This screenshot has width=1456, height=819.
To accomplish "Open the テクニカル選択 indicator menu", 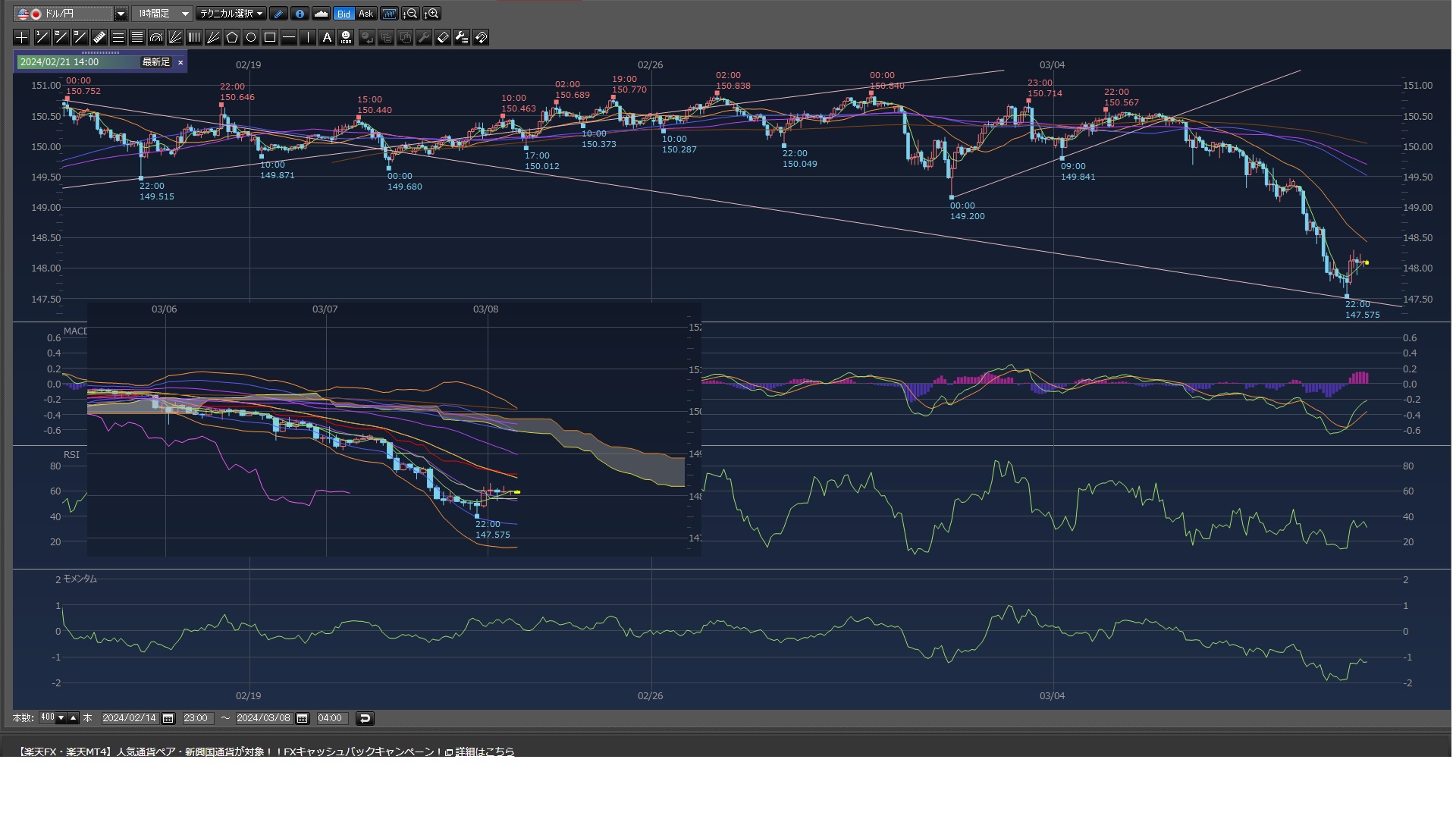I will pos(231,14).
